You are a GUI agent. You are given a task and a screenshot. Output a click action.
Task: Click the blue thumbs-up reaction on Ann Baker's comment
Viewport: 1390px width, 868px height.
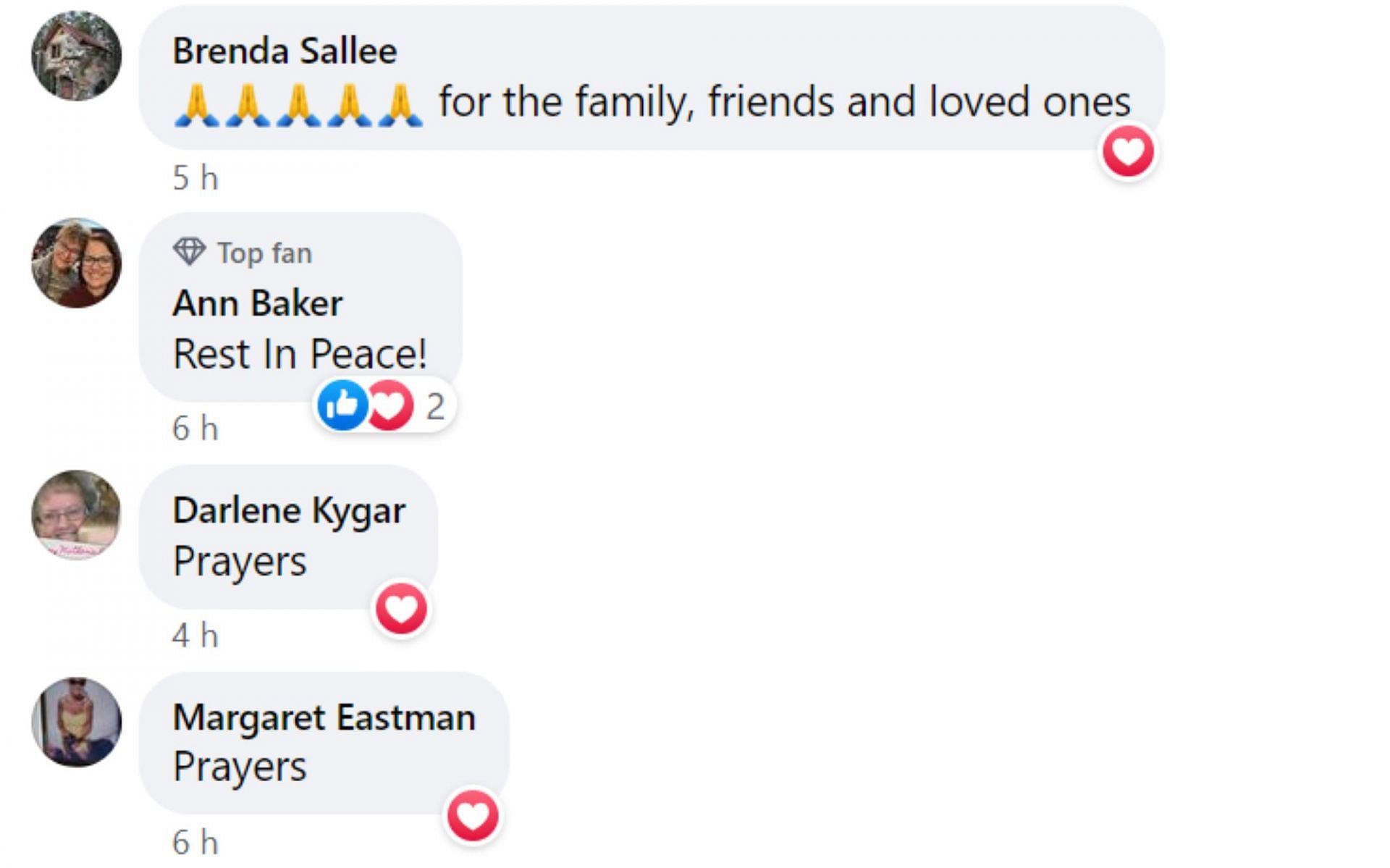(x=342, y=405)
